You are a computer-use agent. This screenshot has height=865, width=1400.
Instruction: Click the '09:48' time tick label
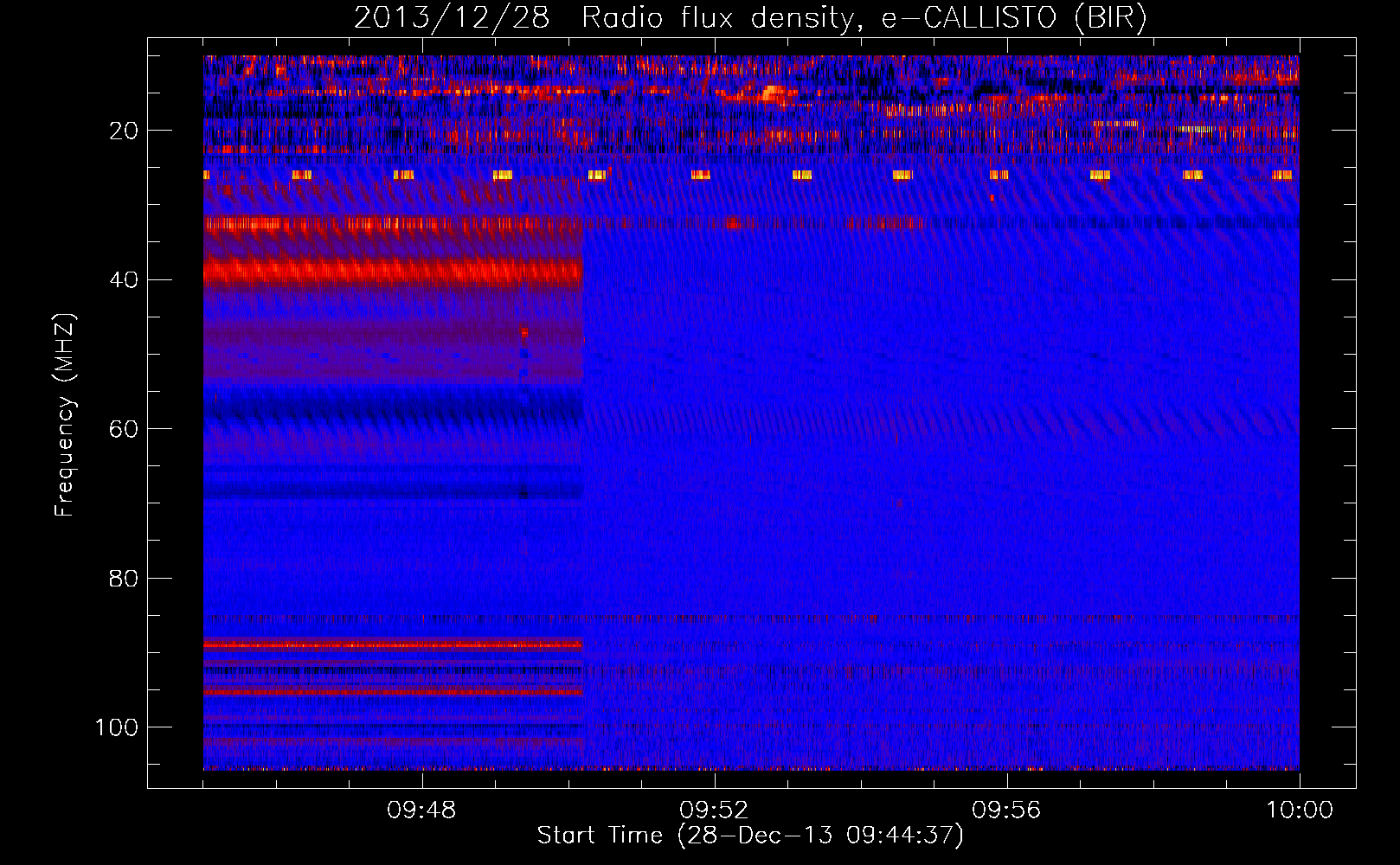[421, 811]
